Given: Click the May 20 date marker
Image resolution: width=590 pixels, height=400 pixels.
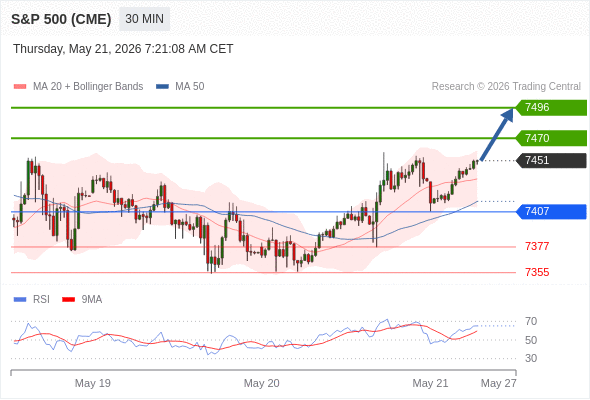Looking at the screenshot, I should (x=262, y=383).
